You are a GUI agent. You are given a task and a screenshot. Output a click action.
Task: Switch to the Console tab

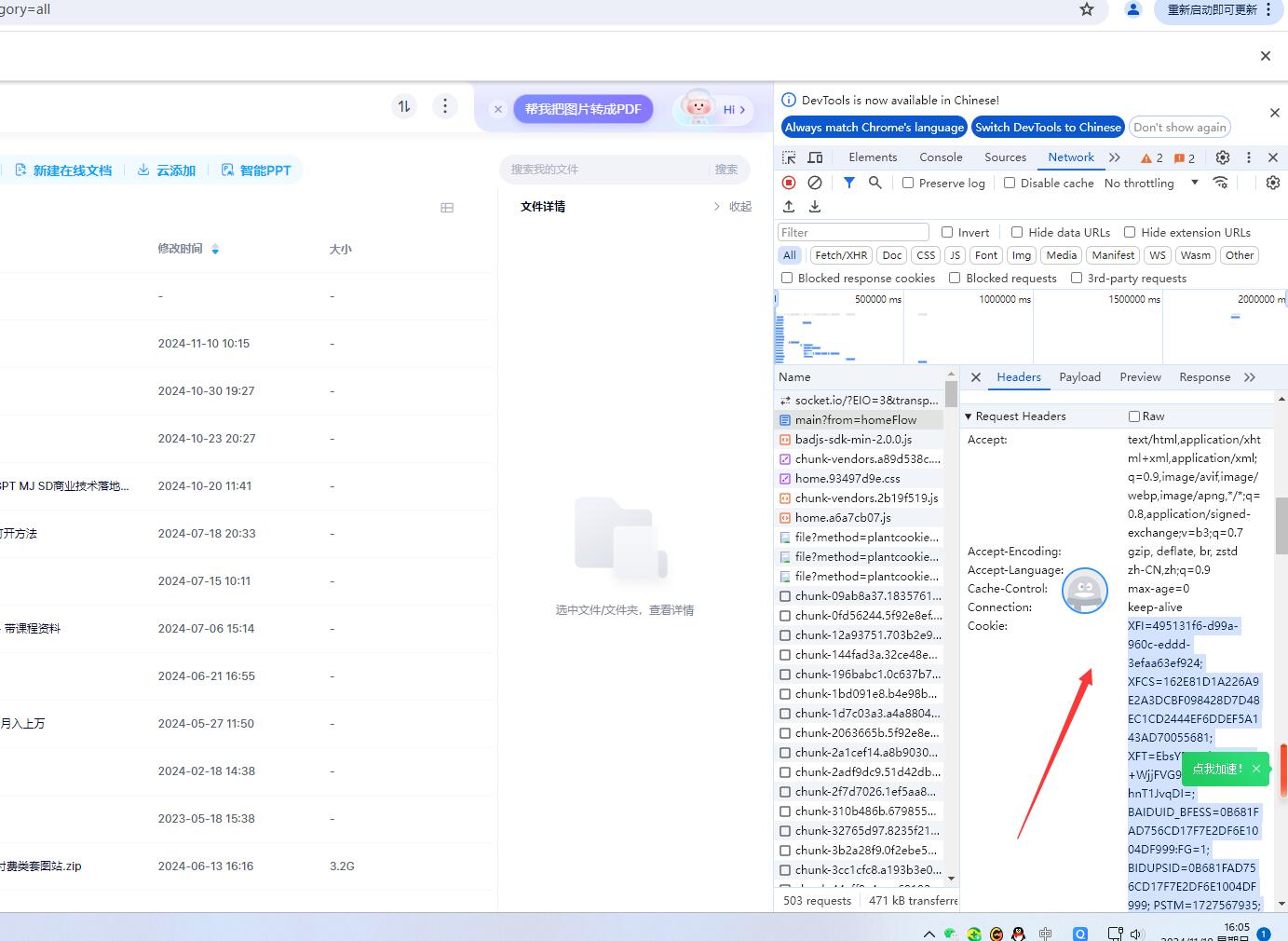click(940, 157)
